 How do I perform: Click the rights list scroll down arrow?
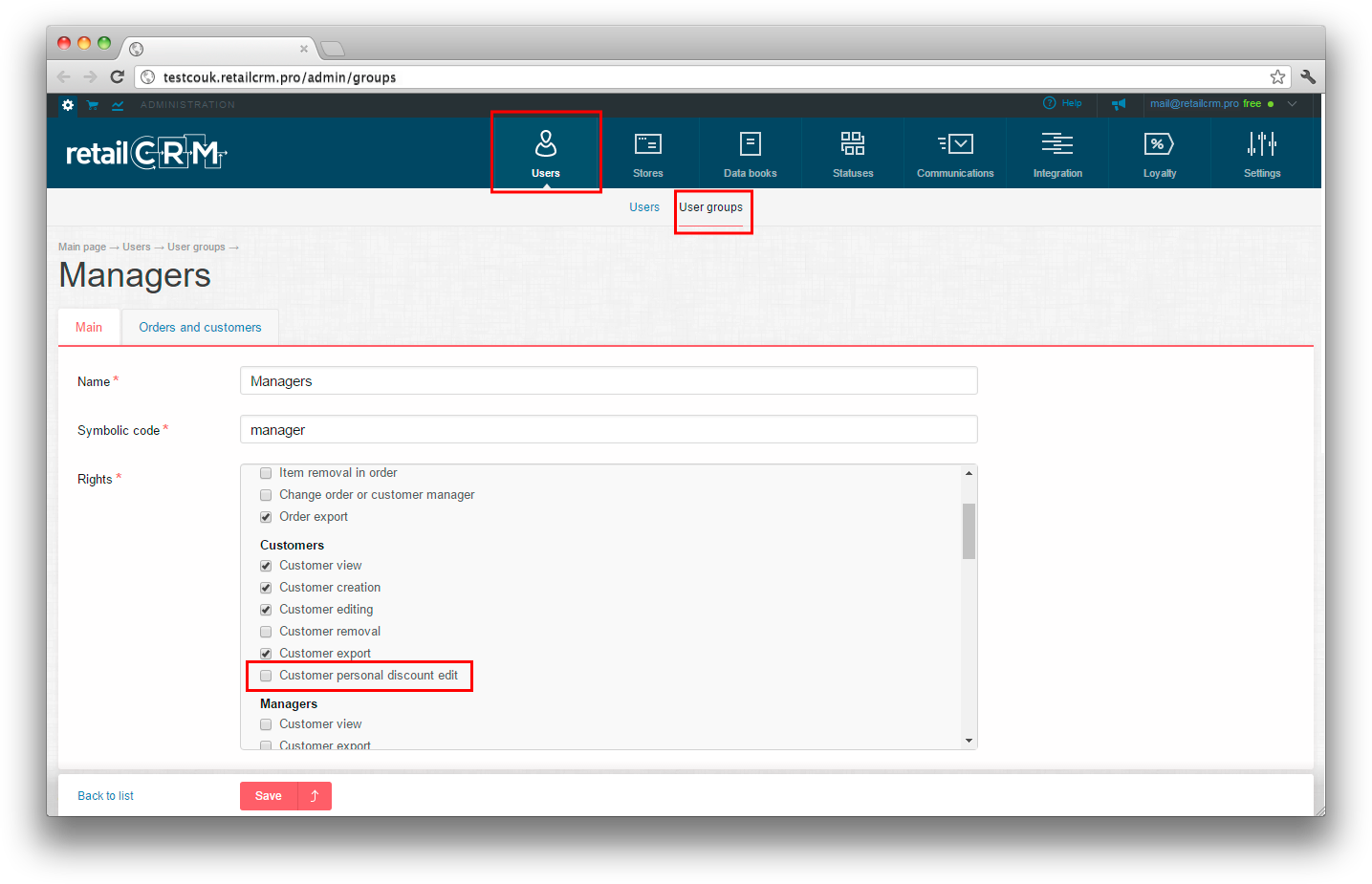point(969,741)
